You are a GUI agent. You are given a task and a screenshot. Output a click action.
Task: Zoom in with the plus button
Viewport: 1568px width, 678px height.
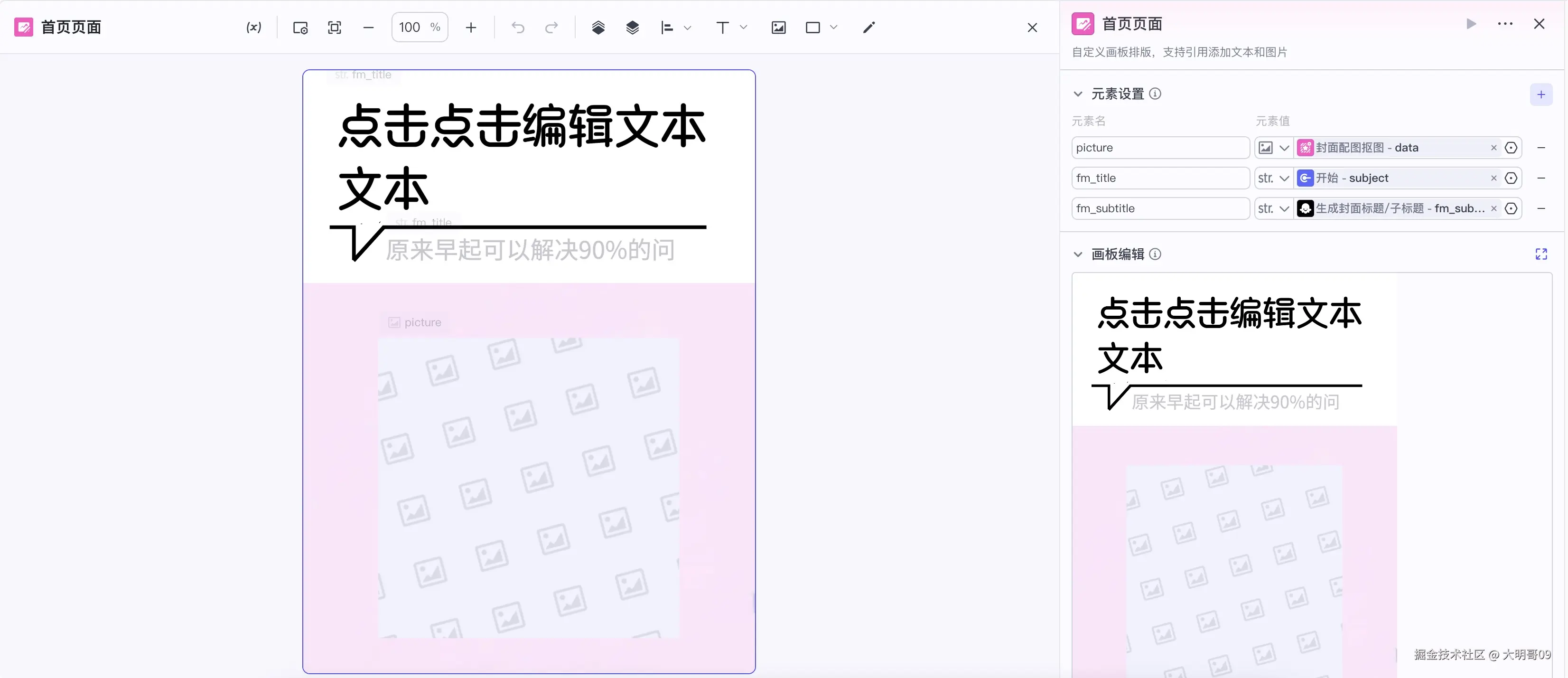470,28
